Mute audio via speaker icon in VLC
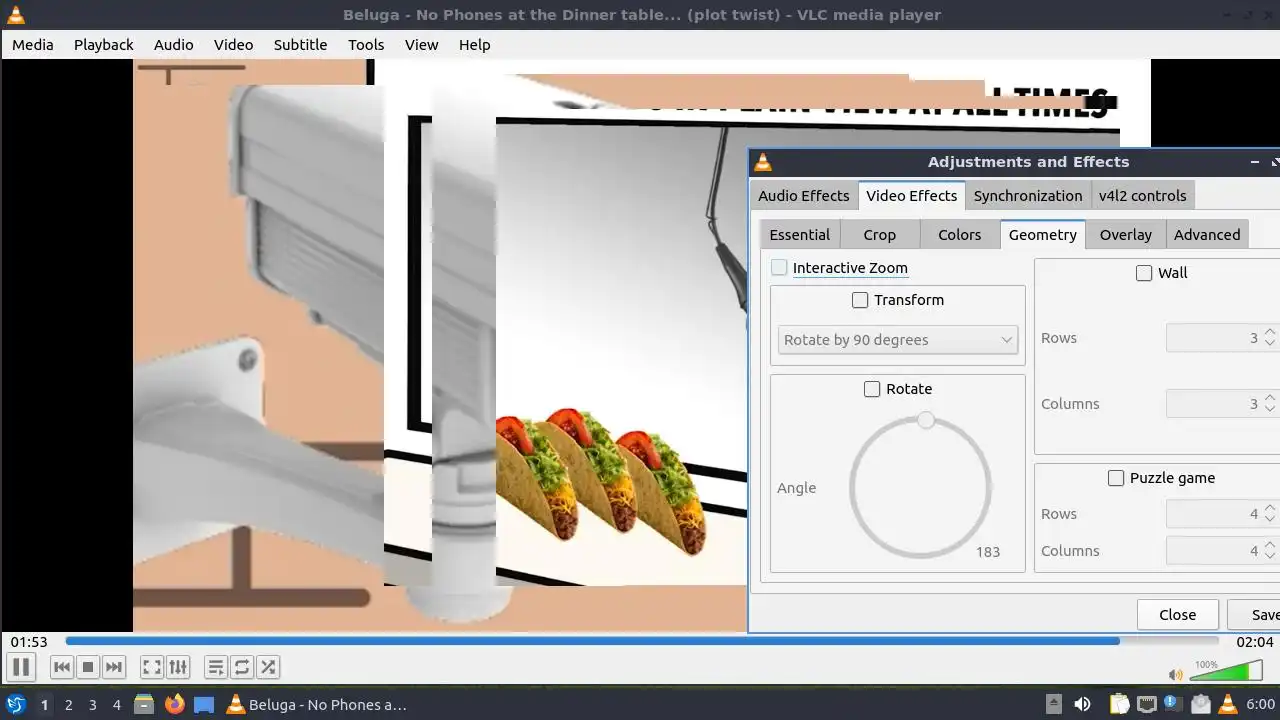 tap(1176, 675)
